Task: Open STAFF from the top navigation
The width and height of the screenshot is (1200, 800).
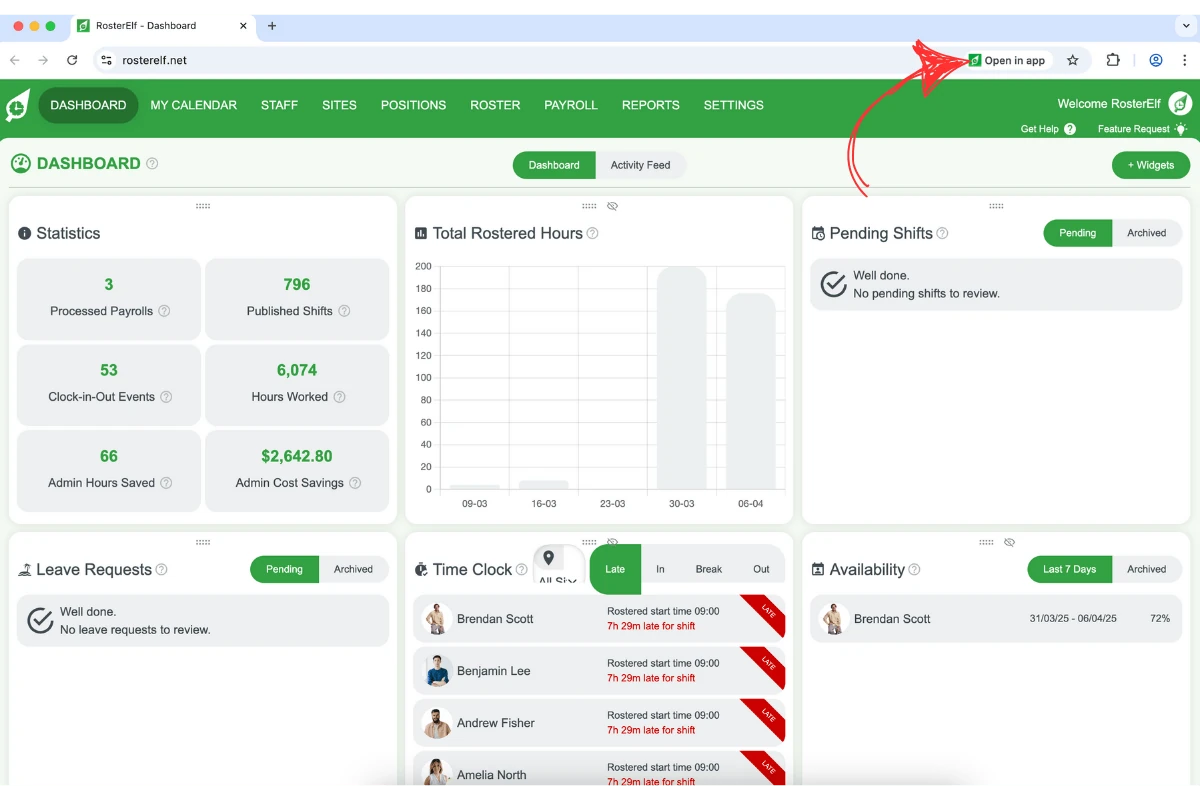Action: pos(279,105)
